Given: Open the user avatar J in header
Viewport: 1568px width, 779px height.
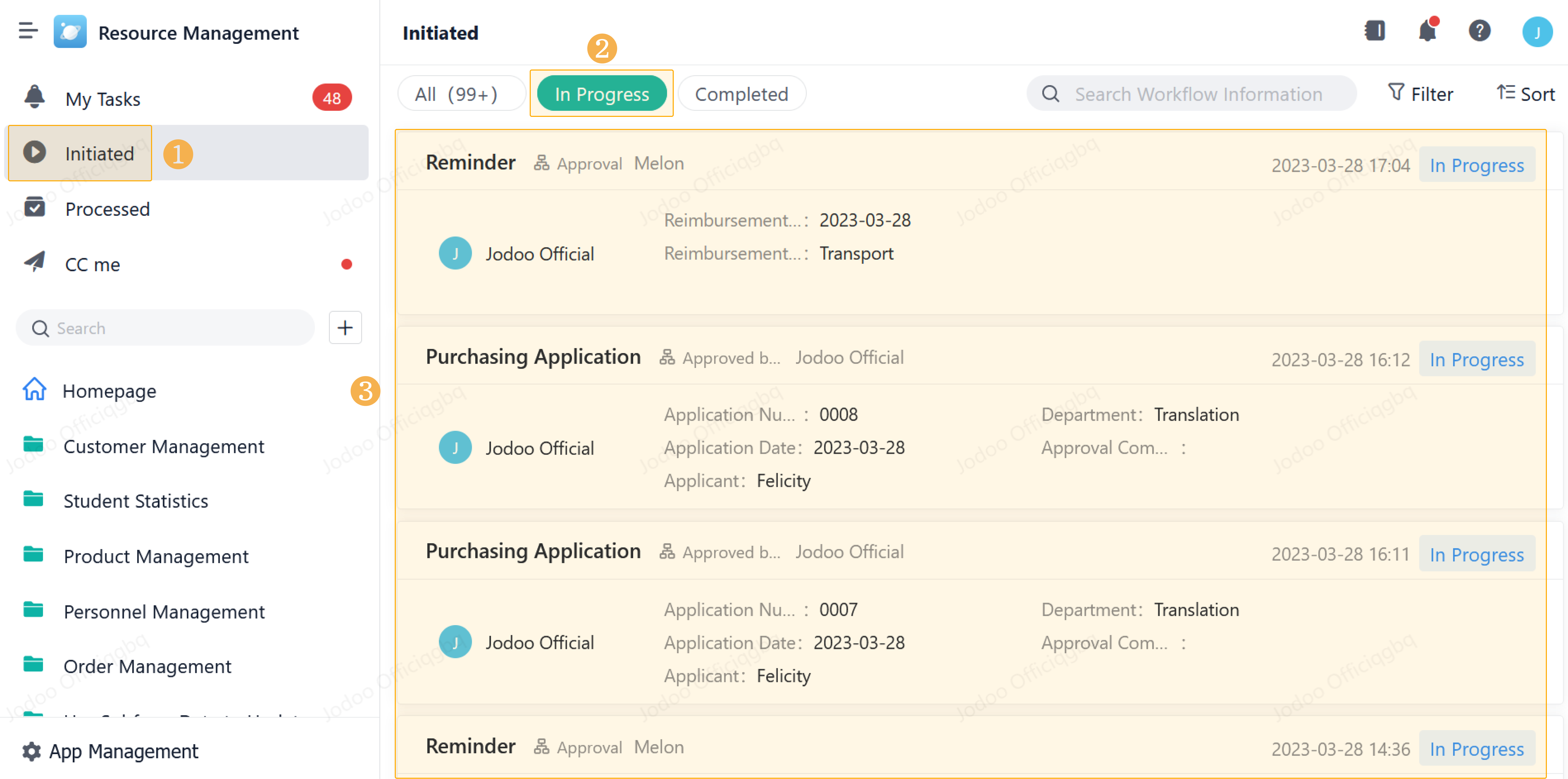Looking at the screenshot, I should 1537,32.
